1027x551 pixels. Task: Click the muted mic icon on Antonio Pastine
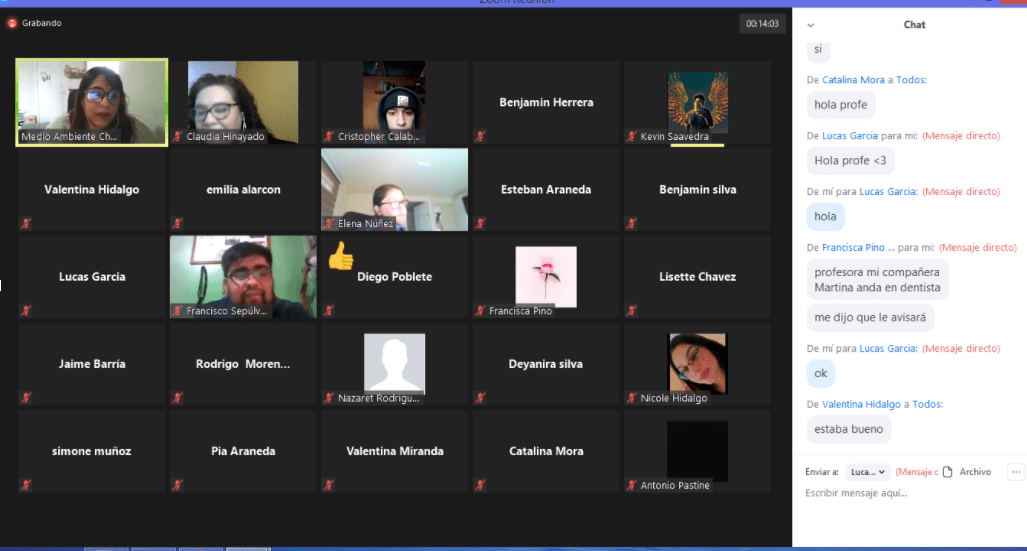click(631, 485)
